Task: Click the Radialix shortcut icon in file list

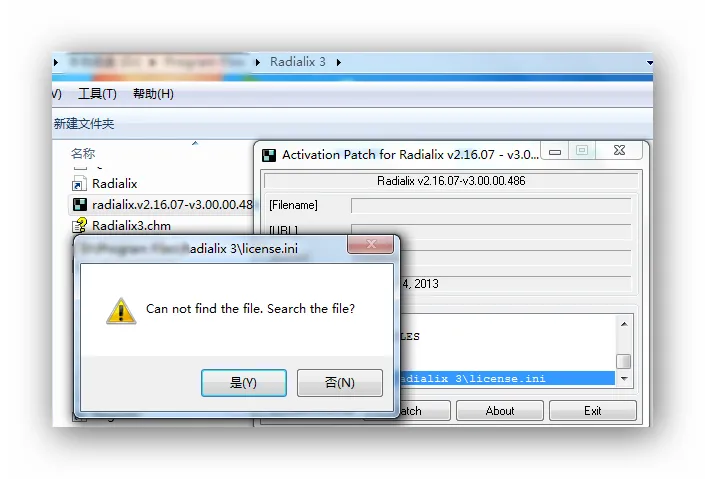Action: [79, 184]
